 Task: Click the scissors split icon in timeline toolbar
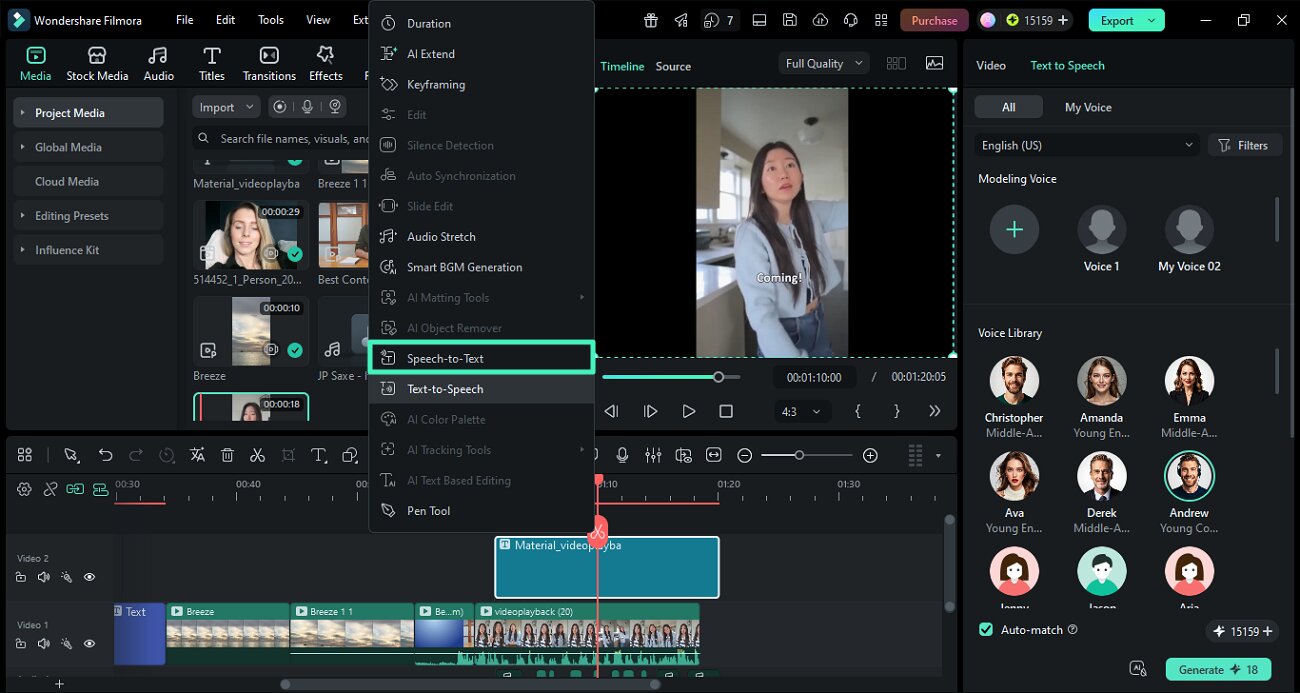click(x=257, y=455)
